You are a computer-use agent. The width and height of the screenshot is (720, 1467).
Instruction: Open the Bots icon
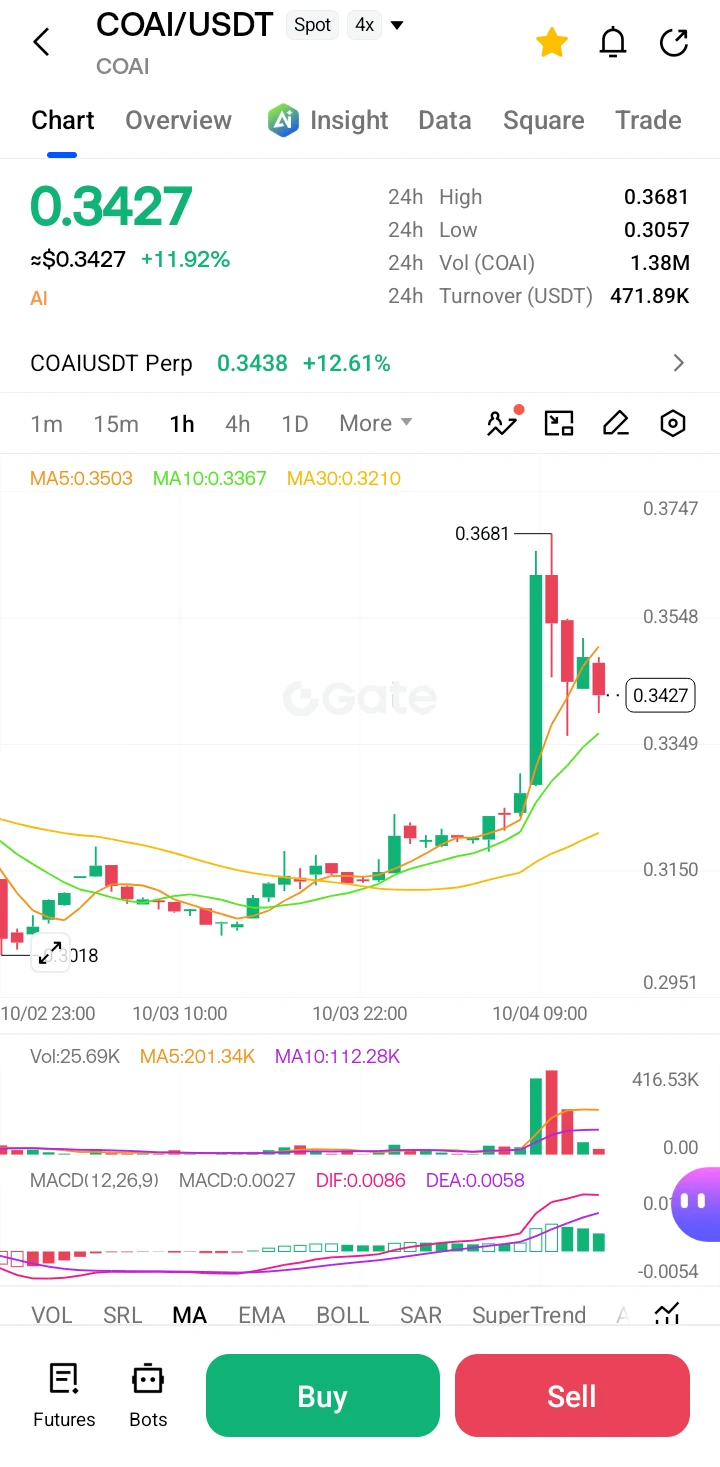pos(148,1395)
